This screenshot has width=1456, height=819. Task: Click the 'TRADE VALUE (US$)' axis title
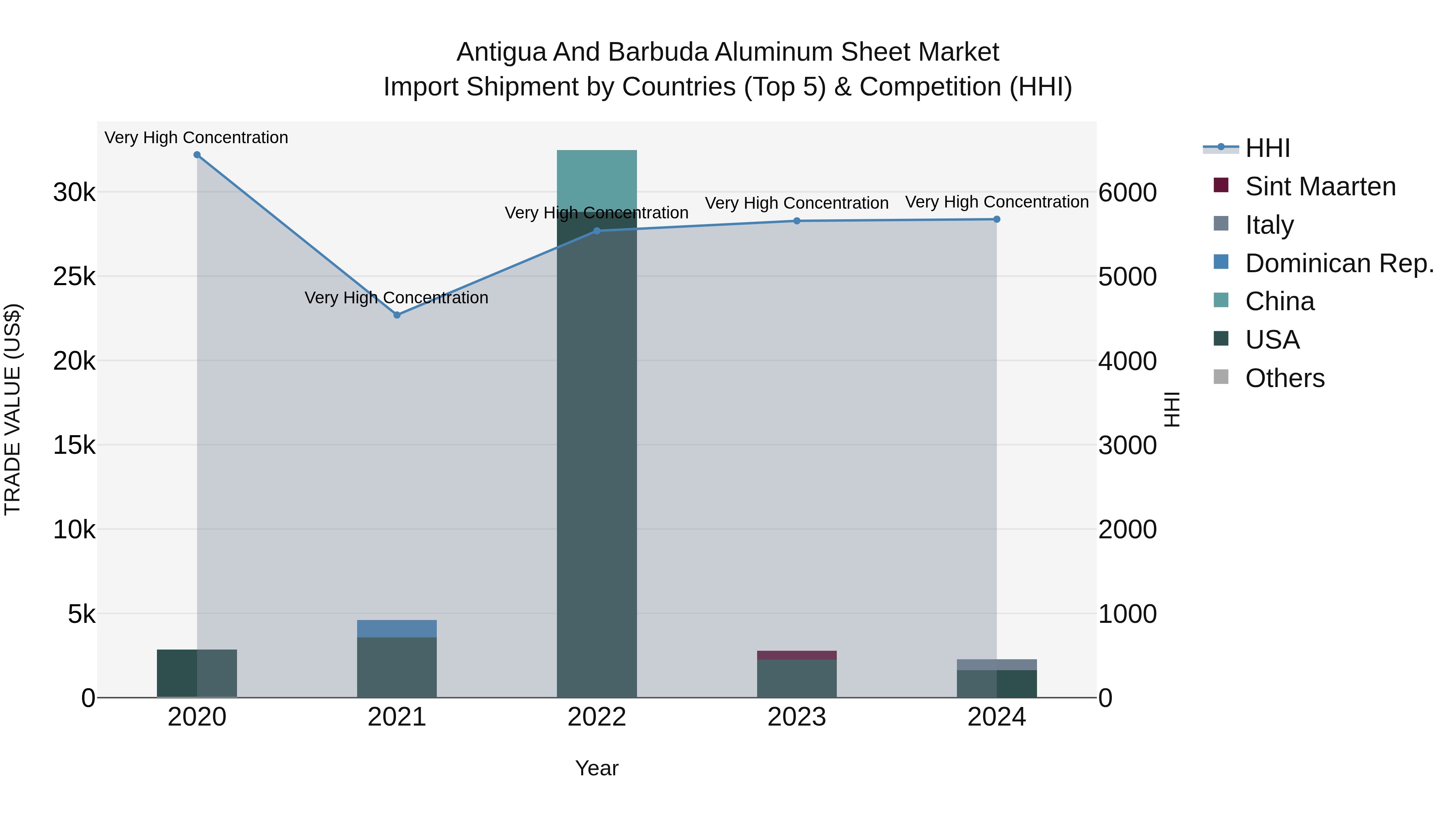(x=13, y=409)
